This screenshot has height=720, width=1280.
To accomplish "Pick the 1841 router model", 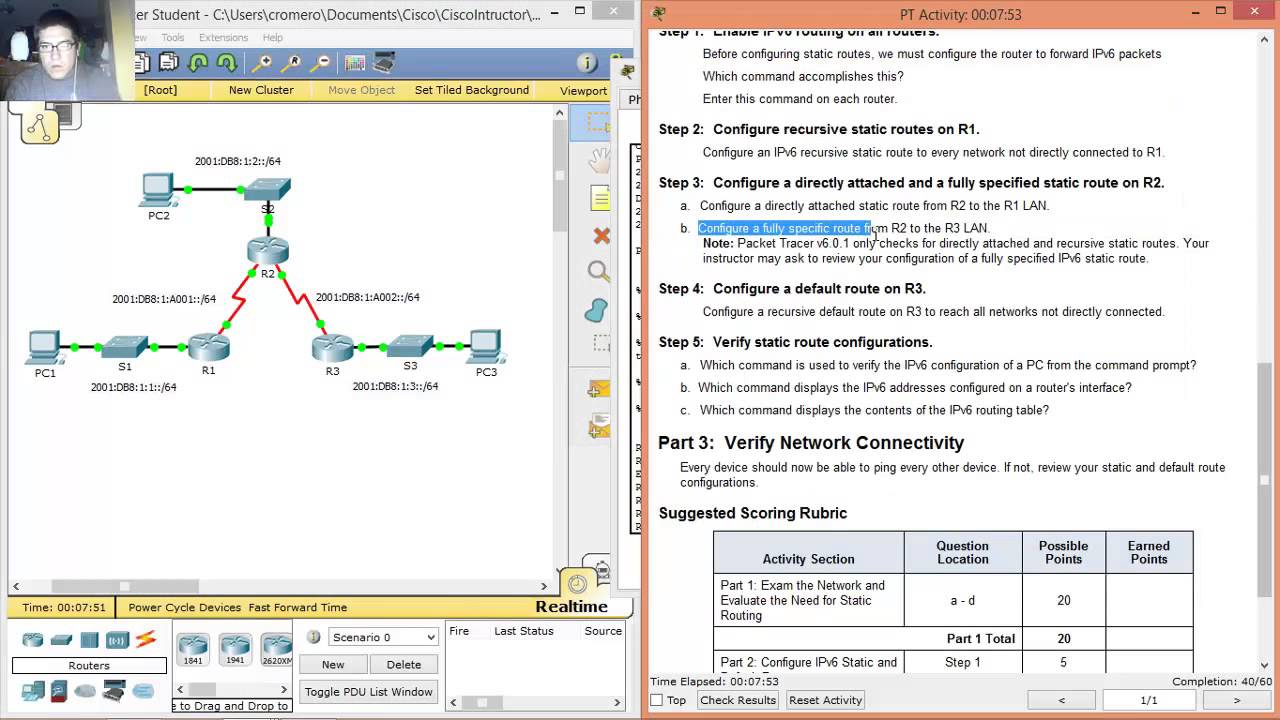I will click(x=192, y=649).
